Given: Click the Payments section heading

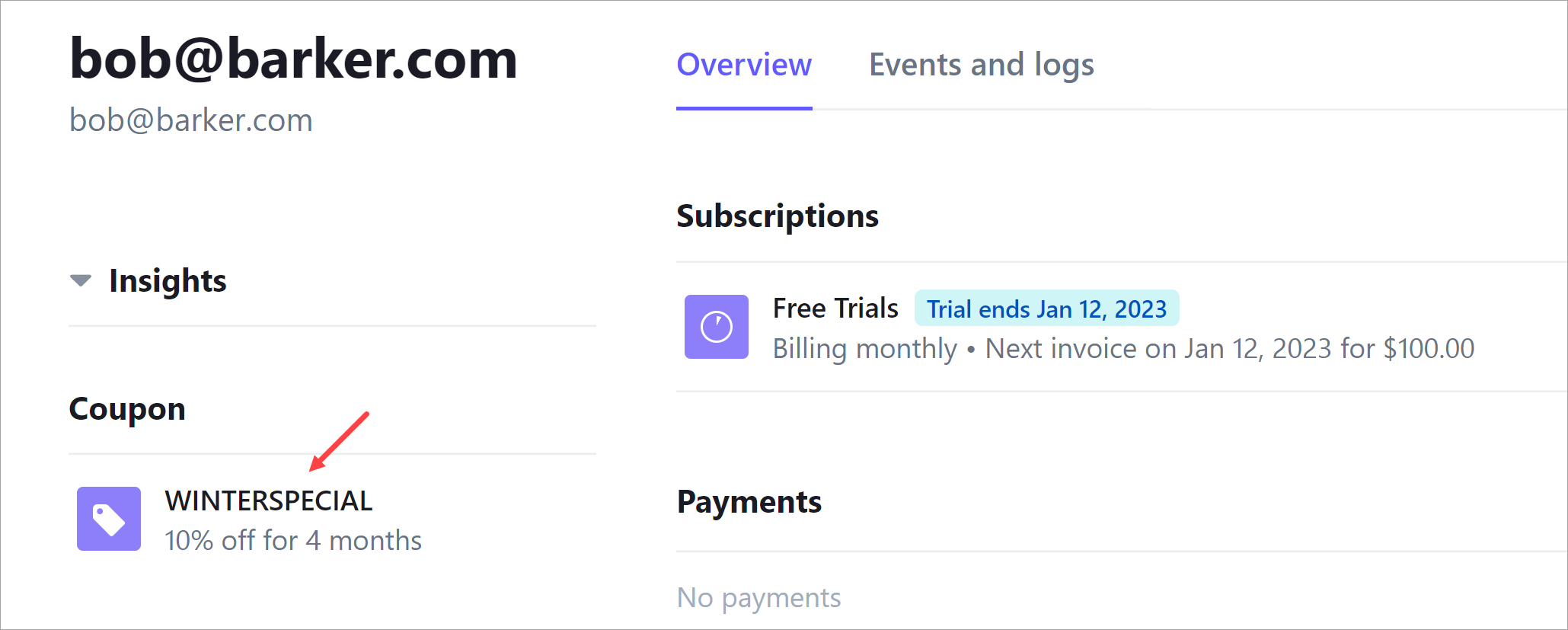Looking at the screenshot, I should click(749, 502).
